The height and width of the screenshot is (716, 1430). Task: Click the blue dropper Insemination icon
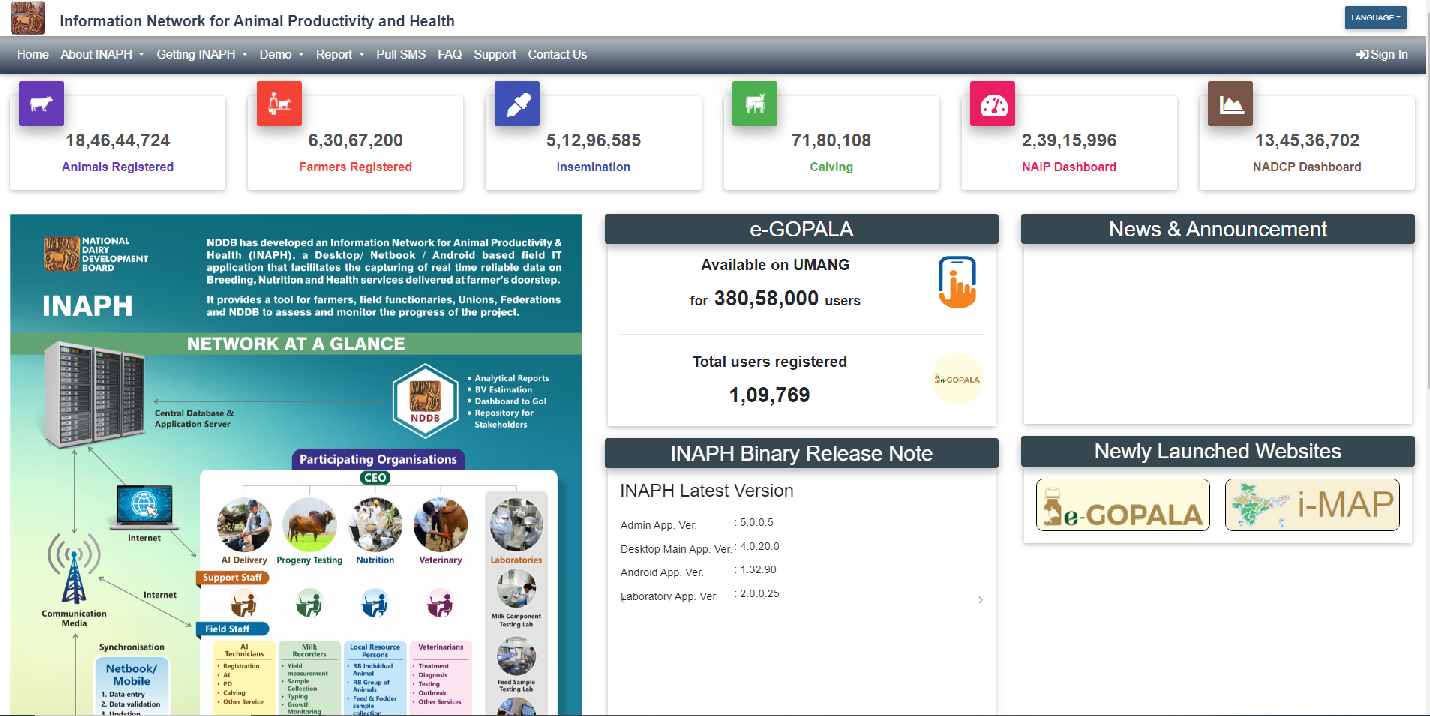click(517, 103)
